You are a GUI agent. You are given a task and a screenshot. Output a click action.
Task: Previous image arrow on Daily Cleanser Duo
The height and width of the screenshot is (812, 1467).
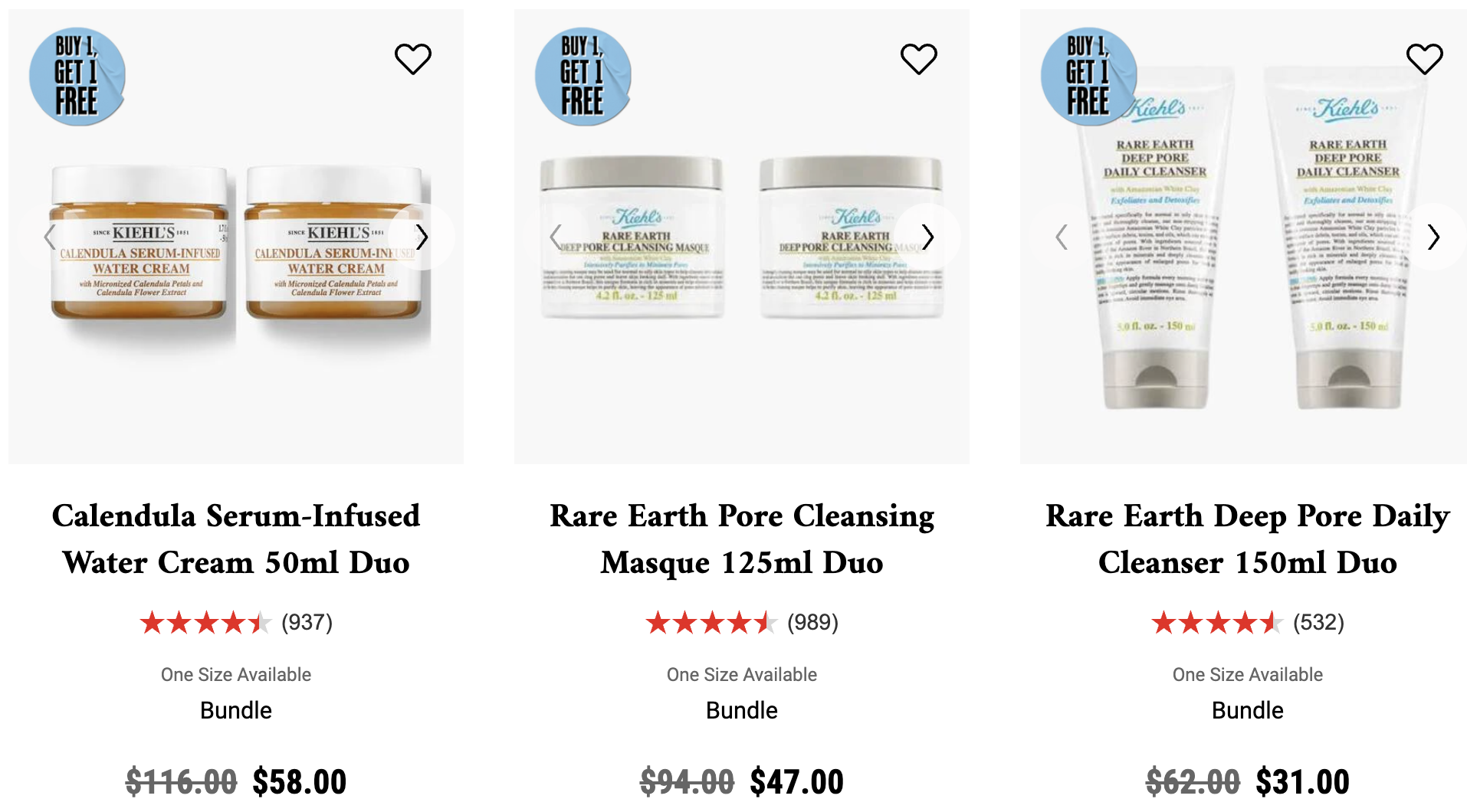click(1062, 237)
